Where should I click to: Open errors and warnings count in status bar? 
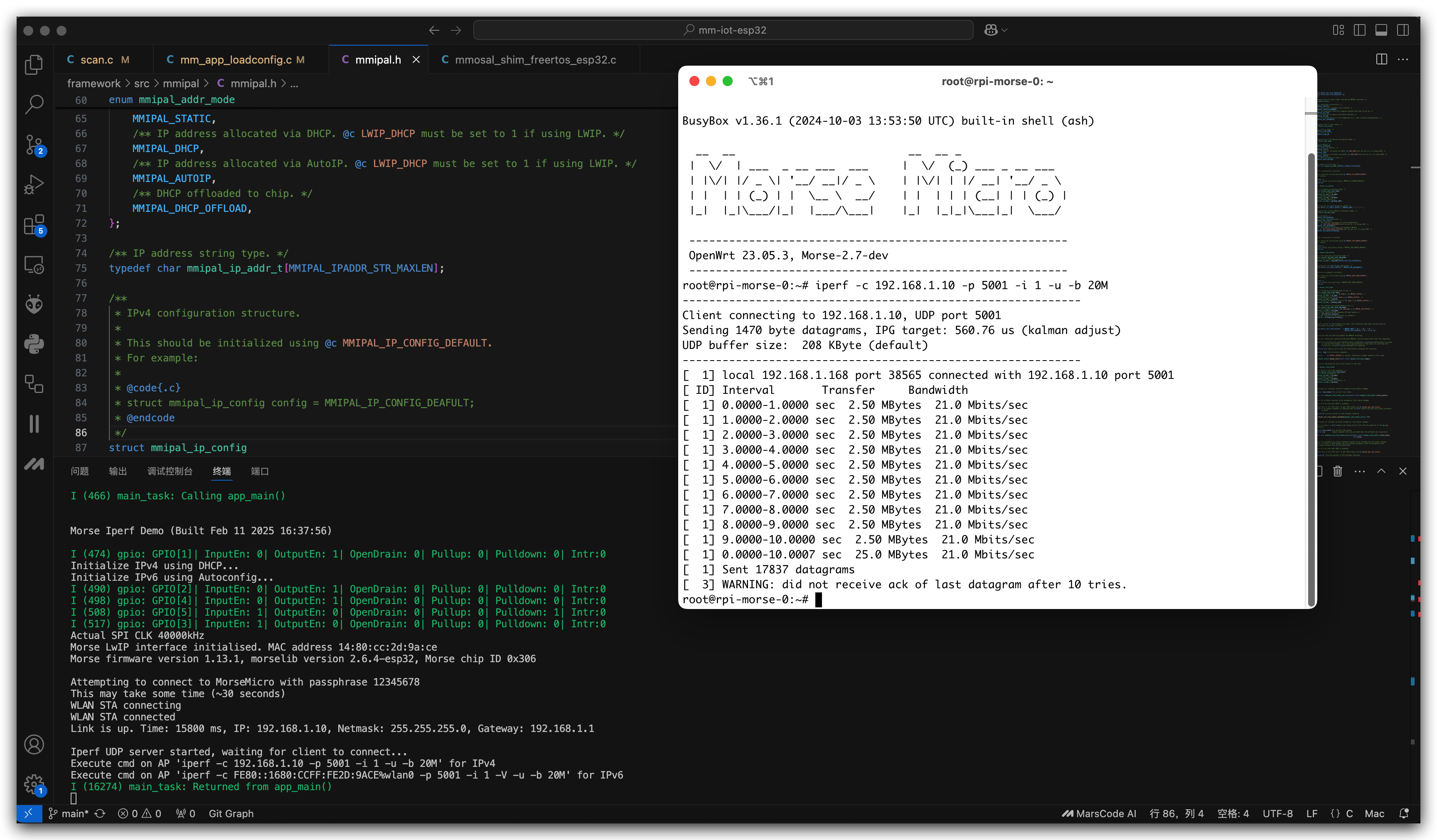pos(140,813)
